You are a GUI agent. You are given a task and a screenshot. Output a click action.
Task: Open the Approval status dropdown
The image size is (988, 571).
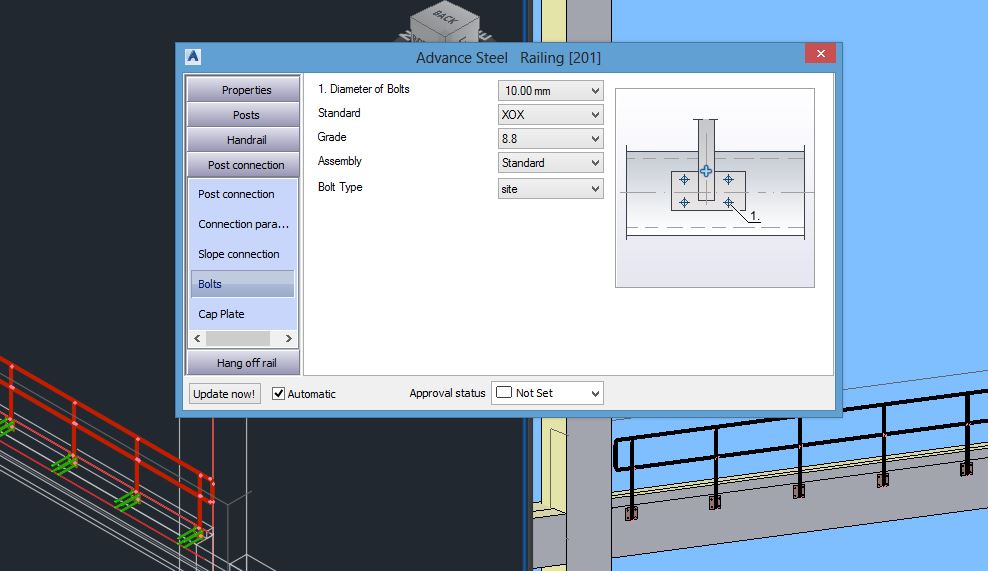pyautogui.click(x=548, y=393)
